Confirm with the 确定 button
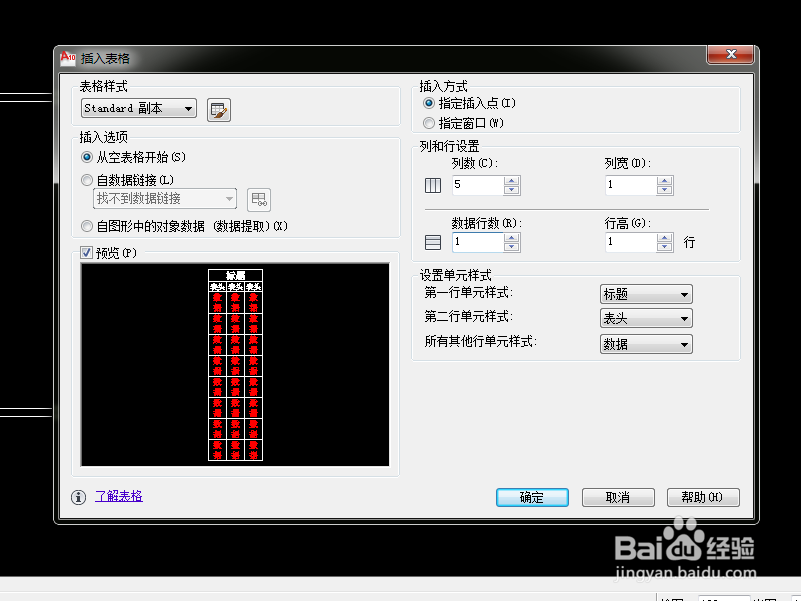Image resolution: width=801 pixels, height=601 pixels. [532, 497]
